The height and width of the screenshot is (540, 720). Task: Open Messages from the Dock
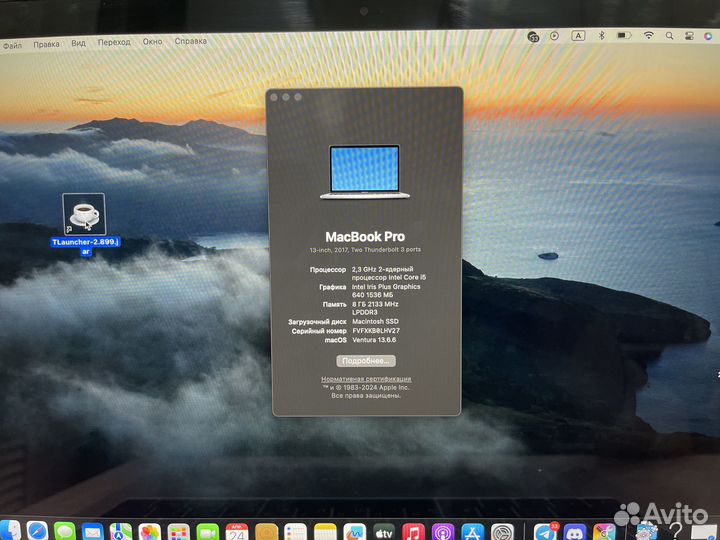tap(65, 531)
